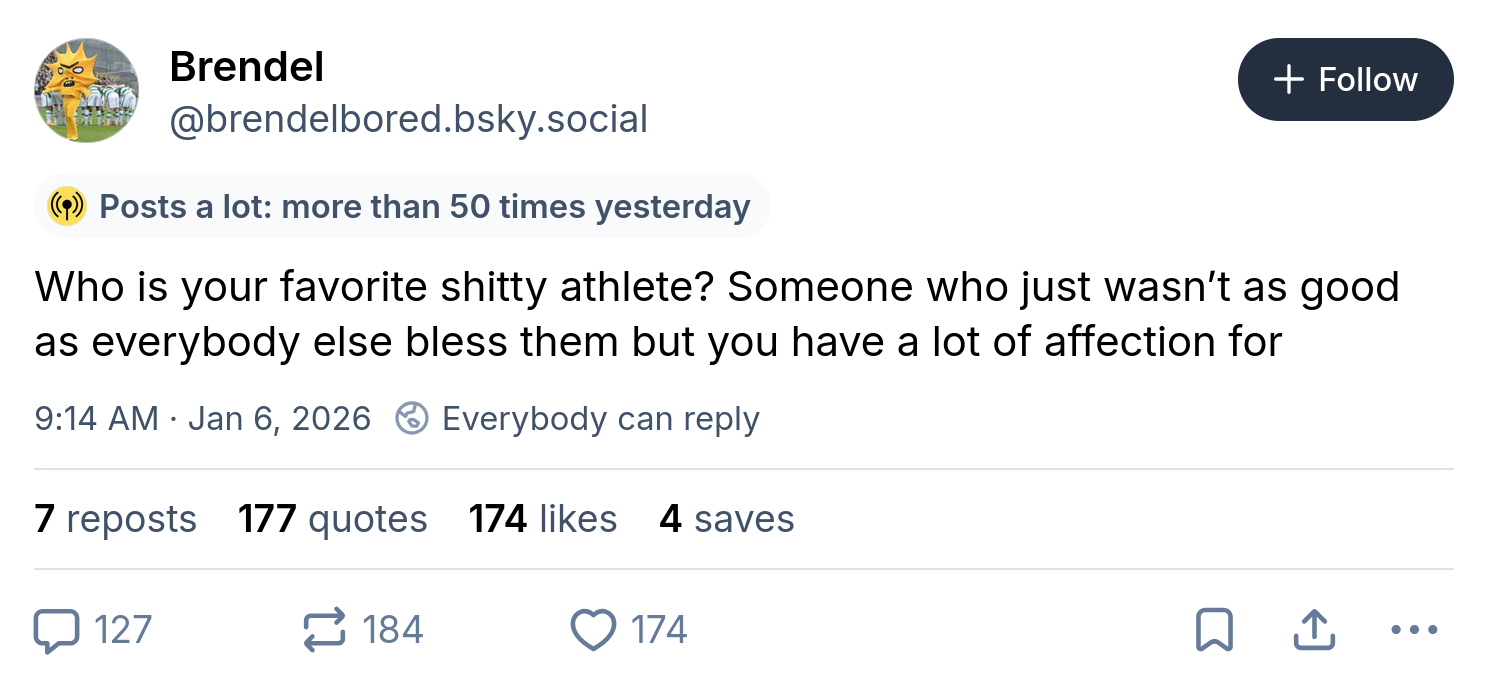Click the 'Everybody can reply' label
The height and width of the screenshot is (682, 1486).
point(600,418)
